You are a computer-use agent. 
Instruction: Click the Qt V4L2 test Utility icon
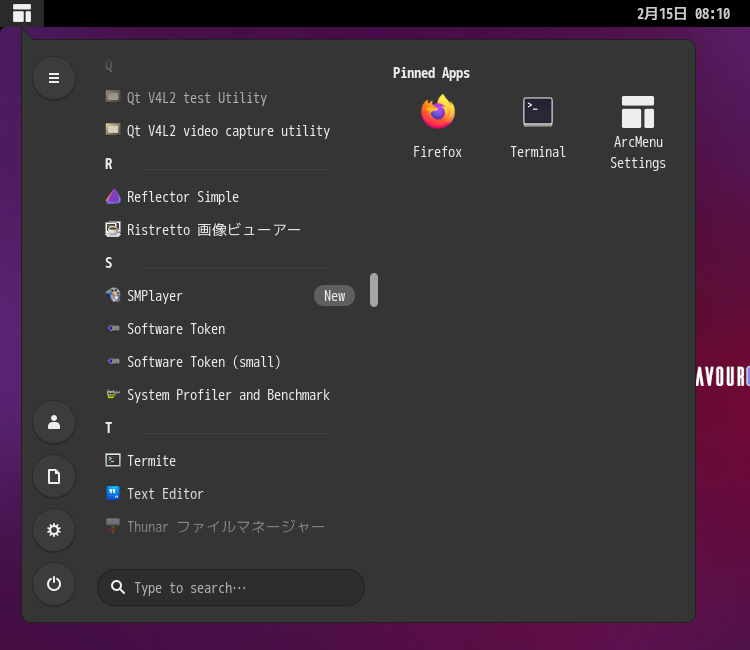113,97
